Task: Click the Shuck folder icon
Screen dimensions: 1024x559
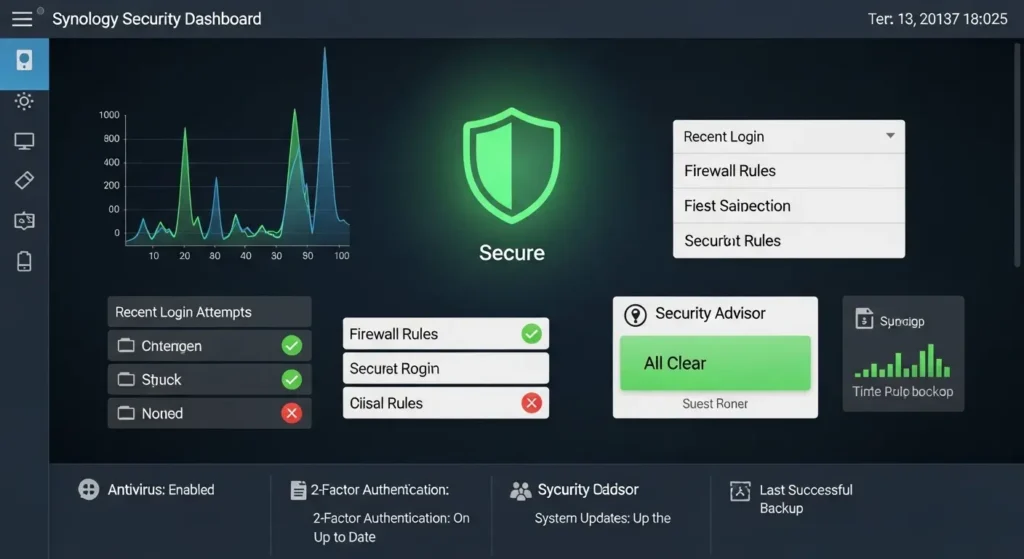Action: [125, 379]
